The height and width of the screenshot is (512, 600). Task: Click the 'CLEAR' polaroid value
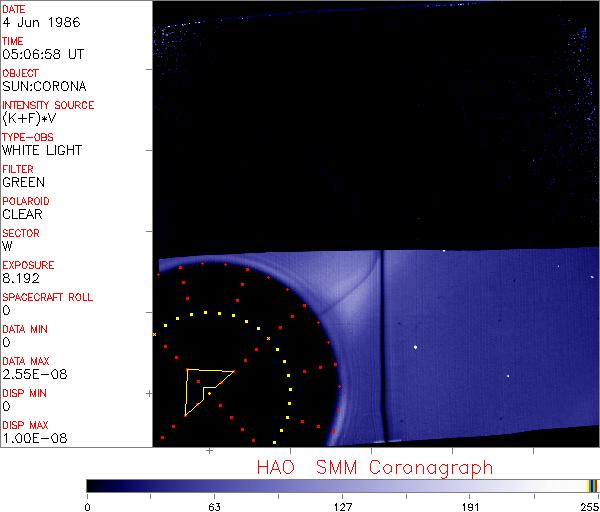[x=22, y=214]
